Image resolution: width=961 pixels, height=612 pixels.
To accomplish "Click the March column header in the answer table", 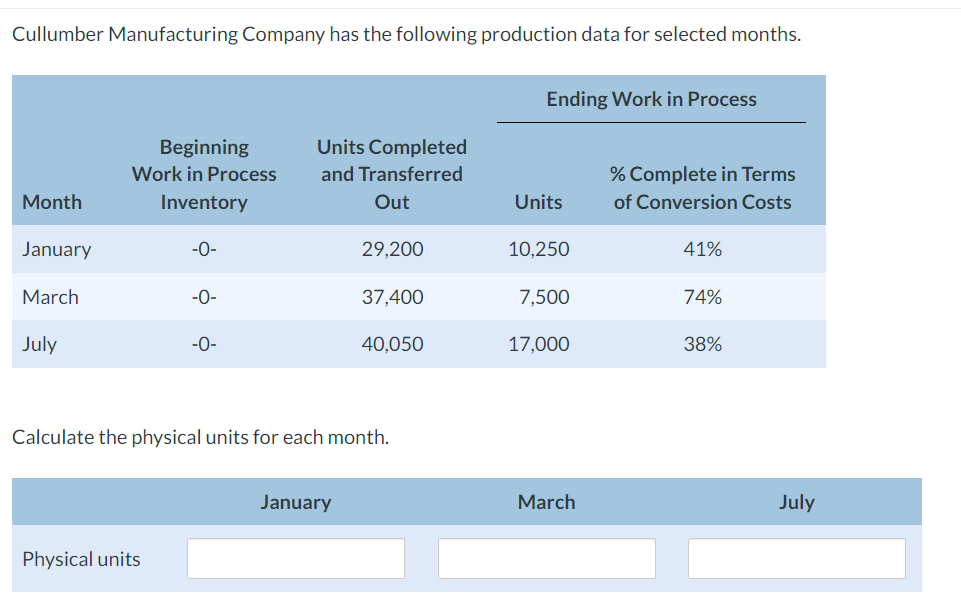I will point(546,502).
